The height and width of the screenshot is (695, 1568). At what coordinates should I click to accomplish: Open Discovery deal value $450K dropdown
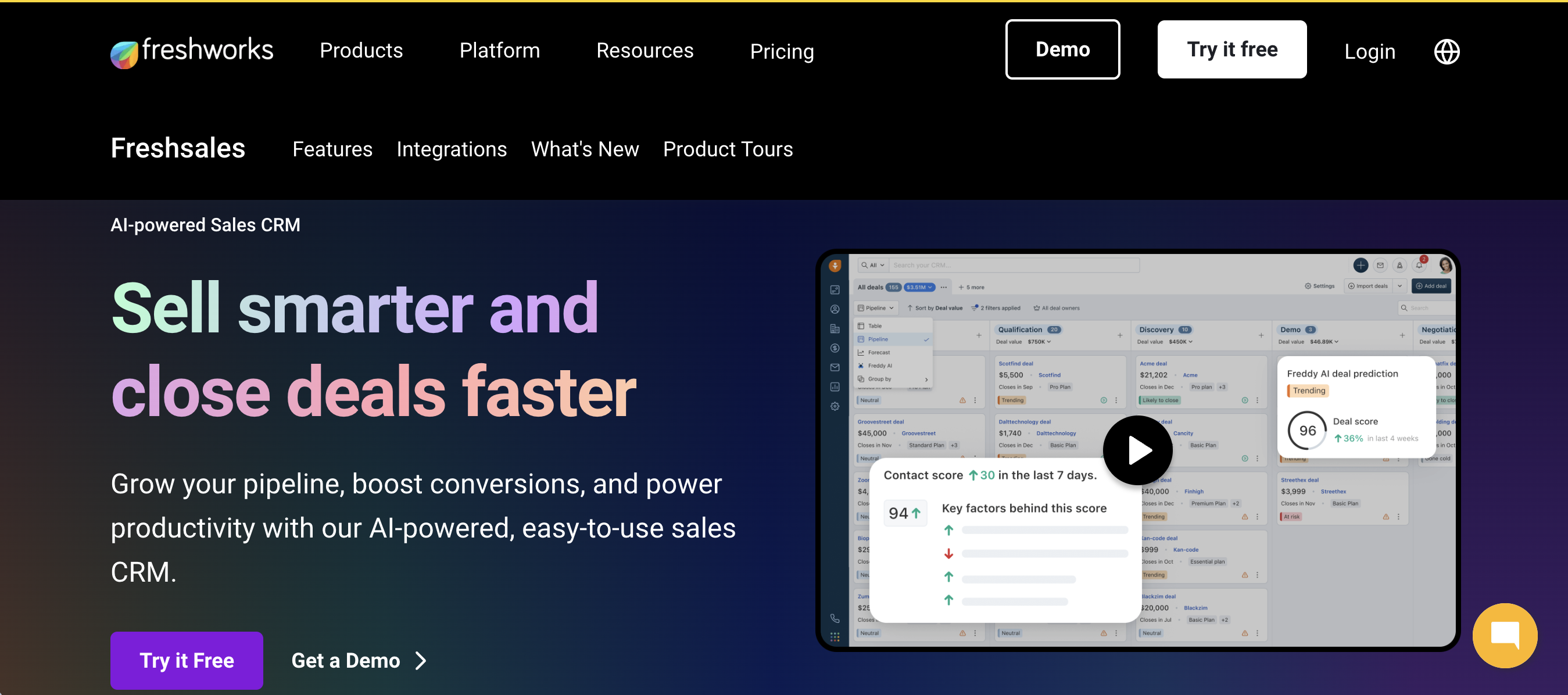pyautogui.click(x=1180, y=342)
